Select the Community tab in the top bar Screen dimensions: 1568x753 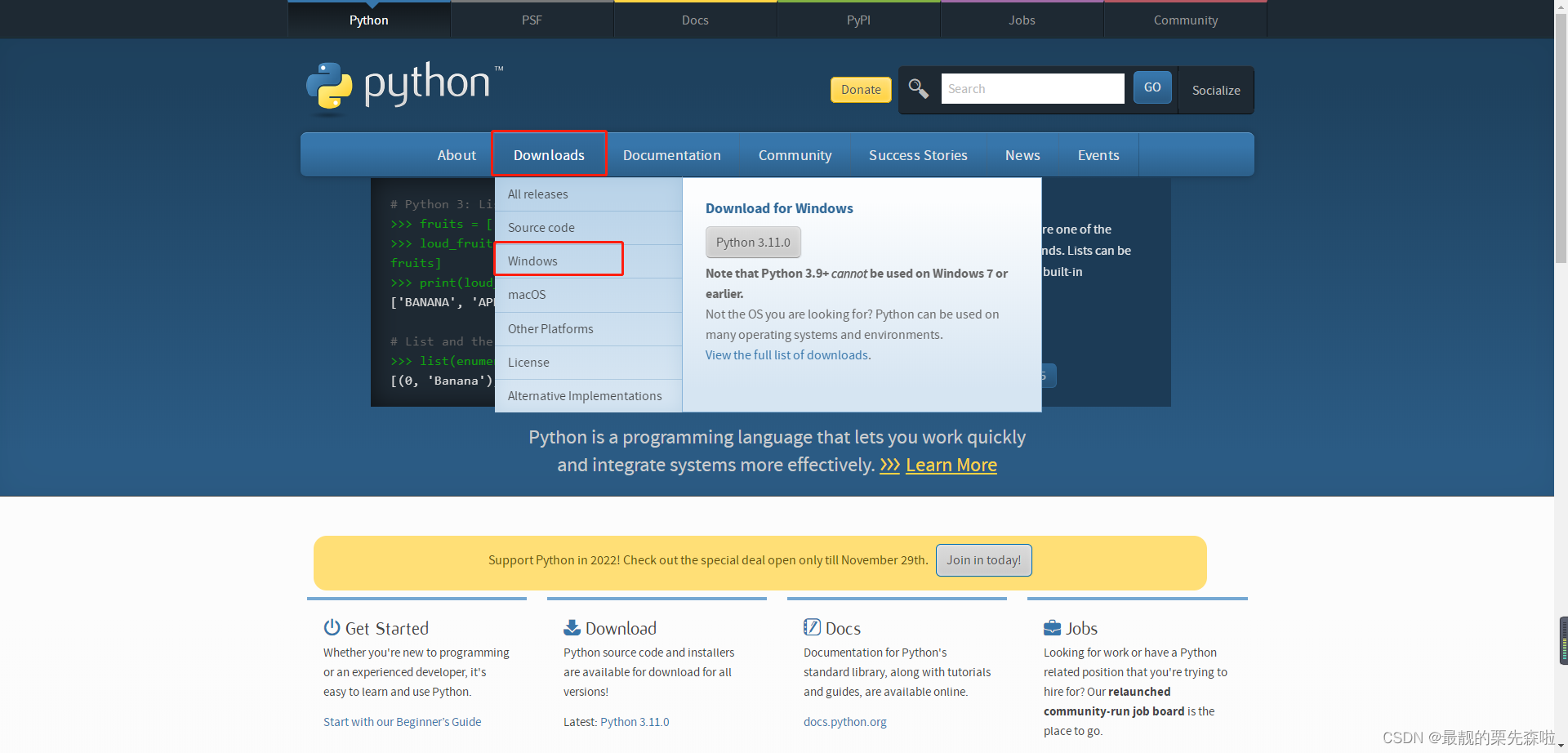(x=1186, y=20)
